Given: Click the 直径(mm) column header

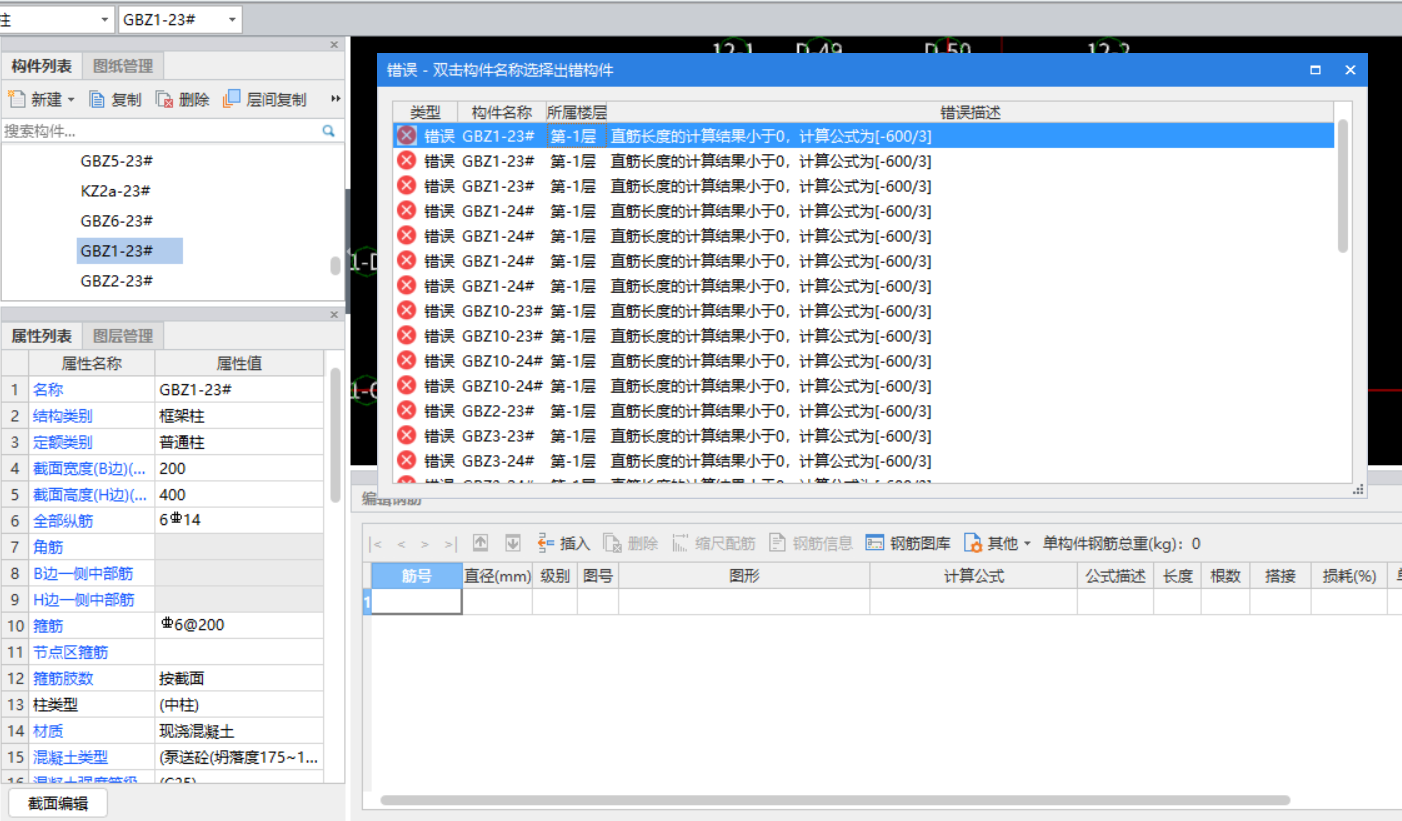Looking at the screenshot, I should 497,576.
